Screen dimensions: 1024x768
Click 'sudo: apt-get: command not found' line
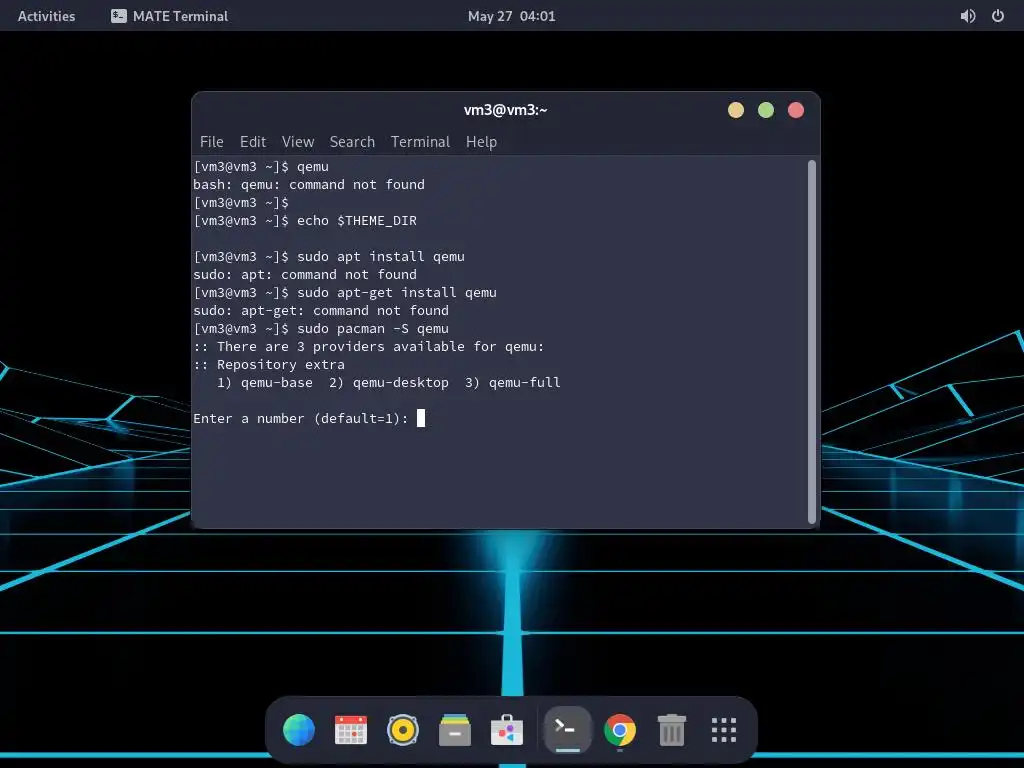point(321,311)
